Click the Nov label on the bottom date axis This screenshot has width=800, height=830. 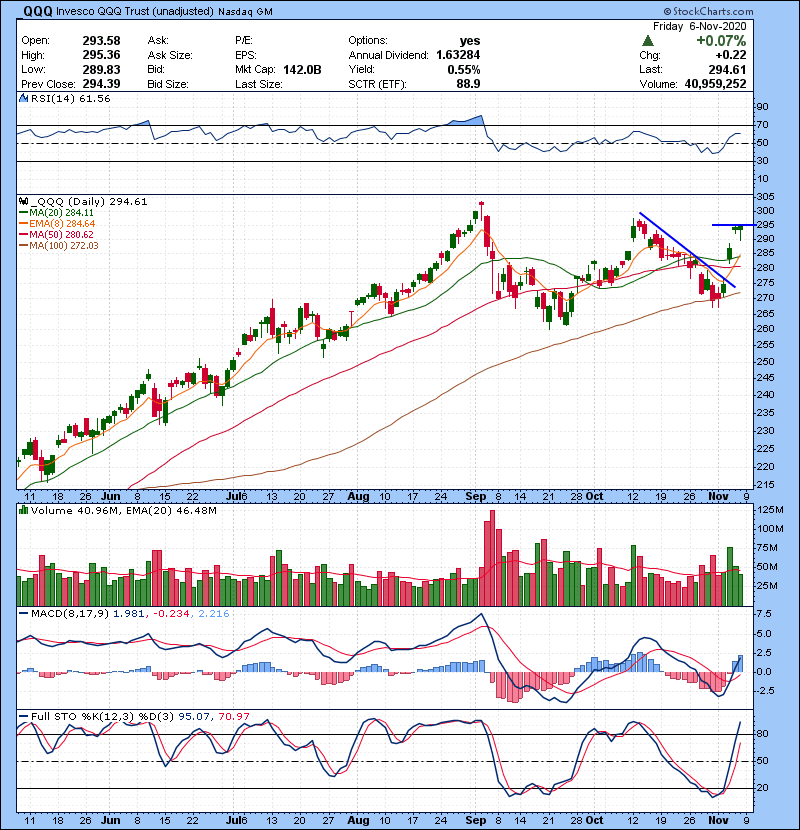[718, 820]
